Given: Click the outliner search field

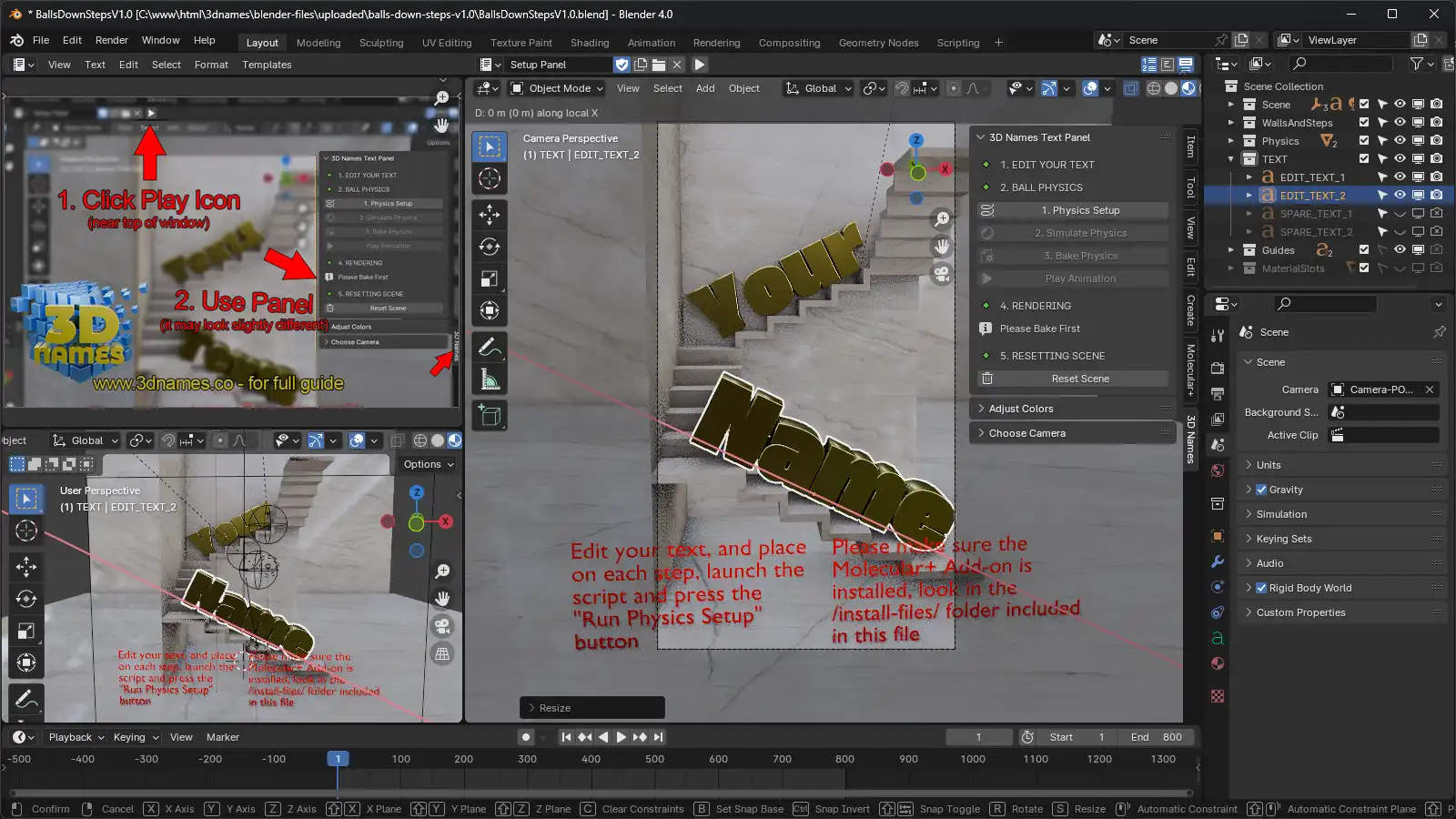Looking at the screenshot, I should pyautogui.click(x=1341, y=64).
